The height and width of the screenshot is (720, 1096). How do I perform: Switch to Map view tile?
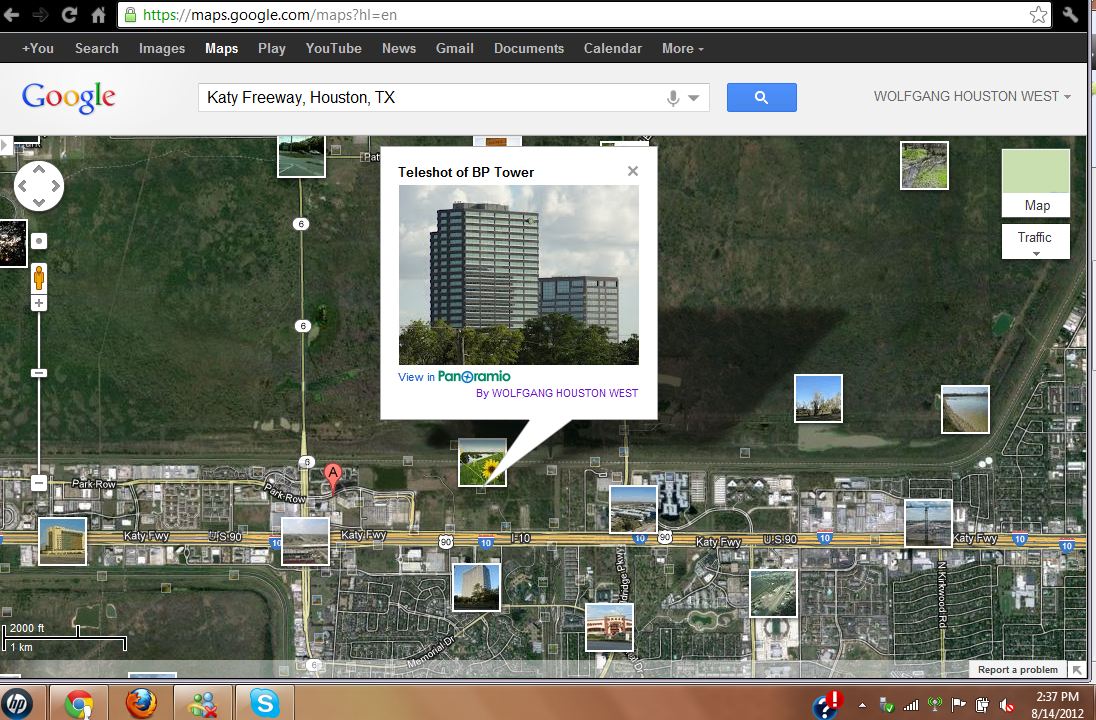(1036, 182)
